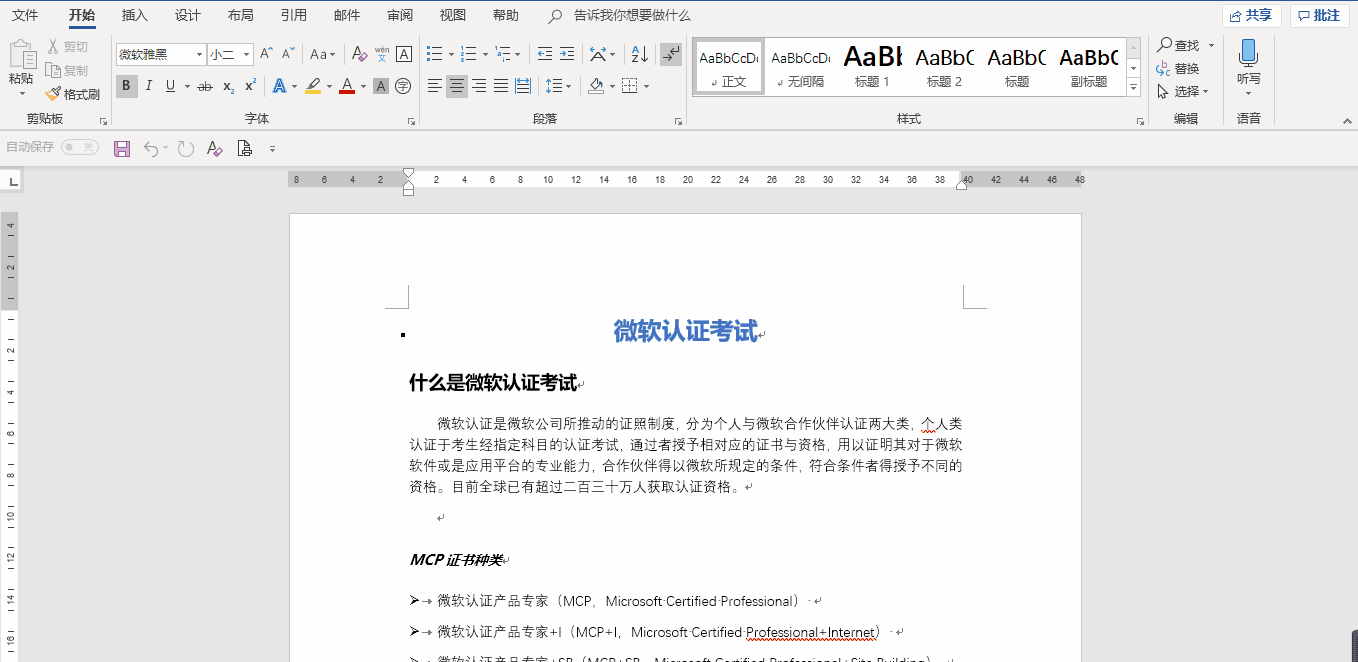This screenshot has width=1358, height=662.
Task: Click the Dictate (听写) microphone icon
Action: (1248, 54)
